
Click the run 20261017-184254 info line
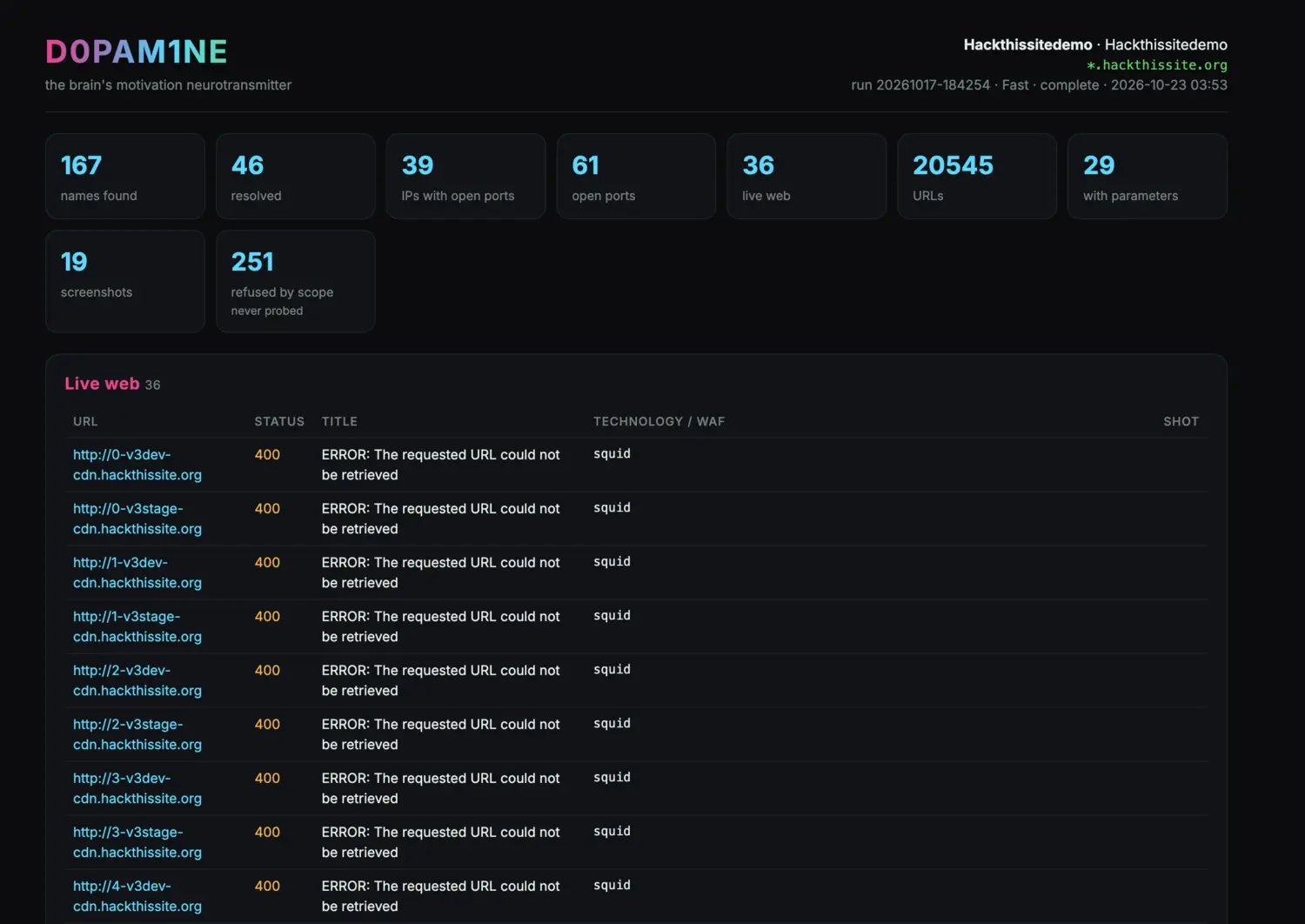pyautogui.click(x=1039, y=85)
